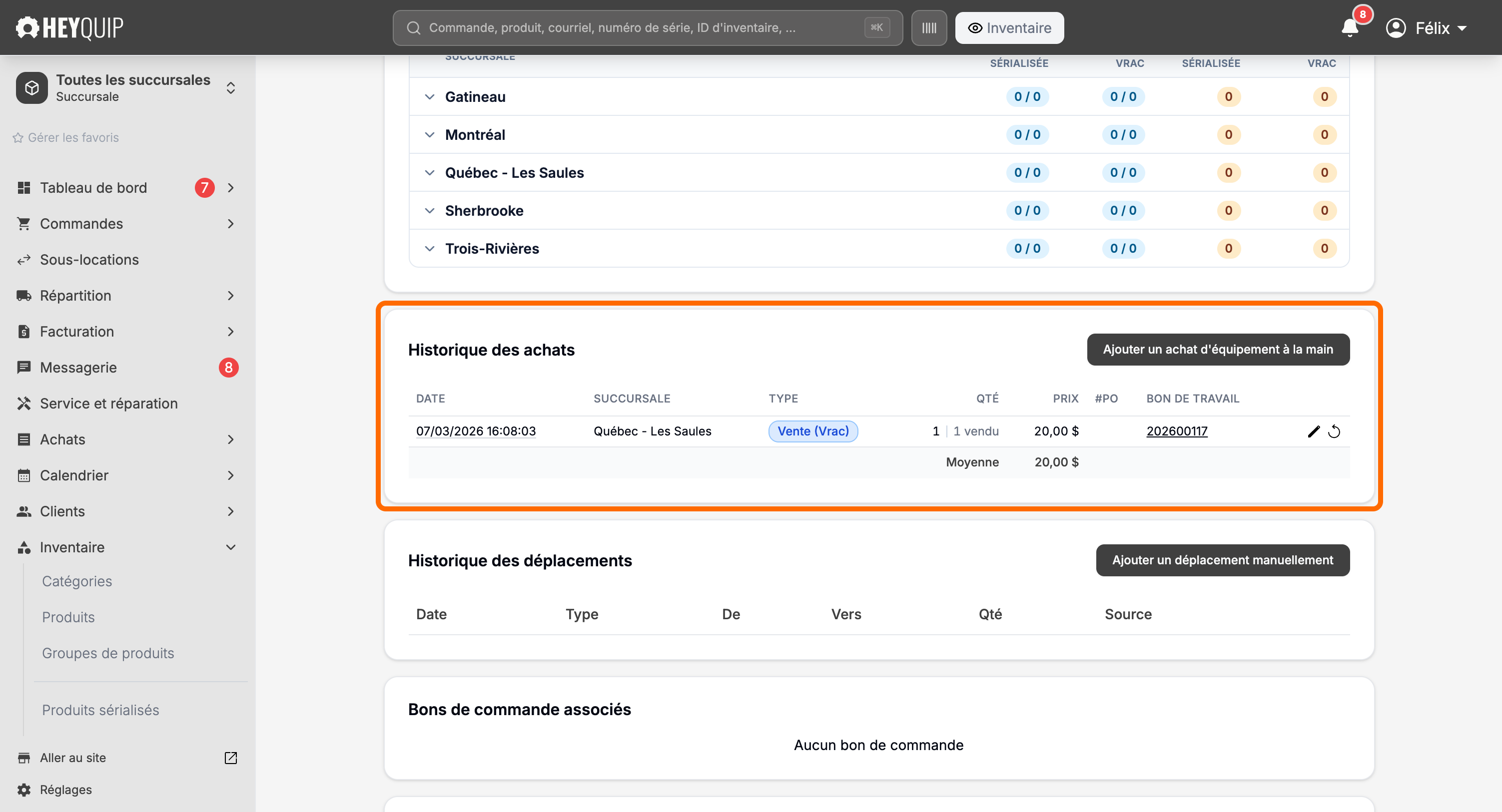Expand the Montréal branch row
Image resolution: width=1502 pixels, height=812 pixels.
coord(430,135)
